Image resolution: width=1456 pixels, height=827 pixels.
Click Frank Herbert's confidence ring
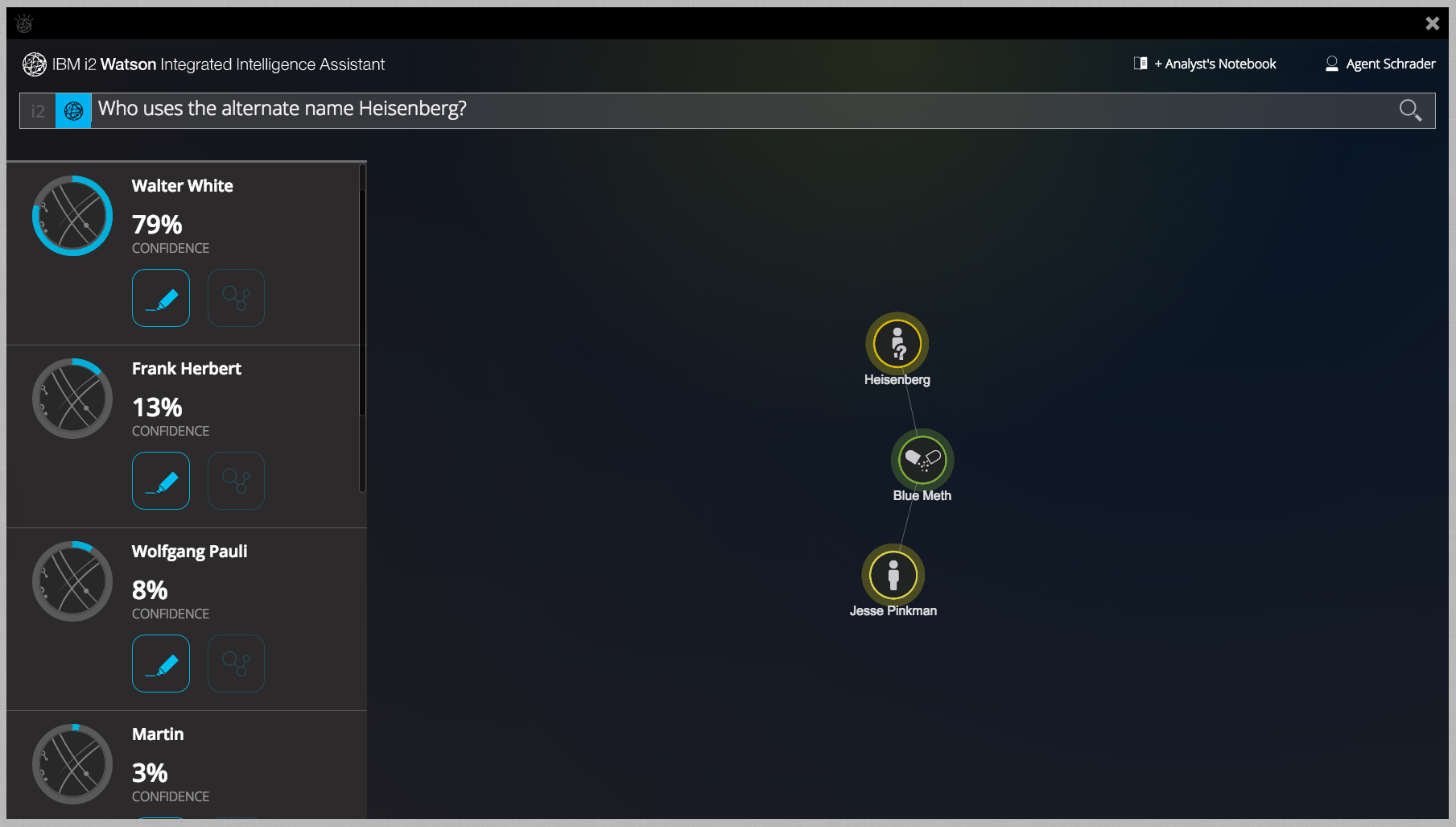[72, 399]
